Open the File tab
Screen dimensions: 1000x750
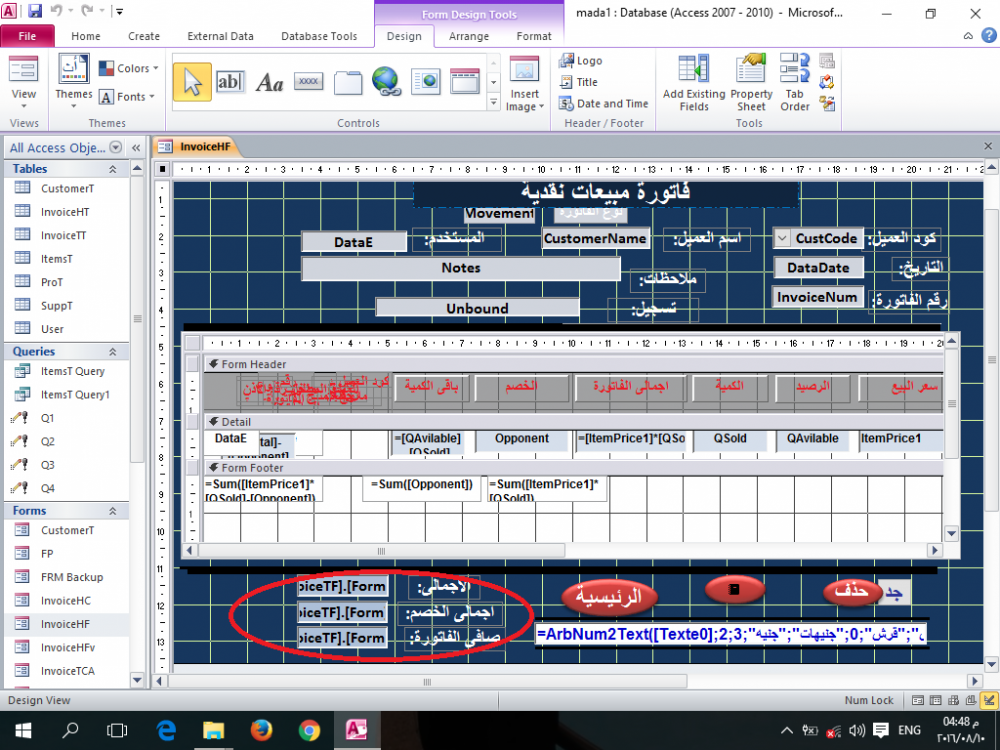pyautogui.click(x=27, y=36)
